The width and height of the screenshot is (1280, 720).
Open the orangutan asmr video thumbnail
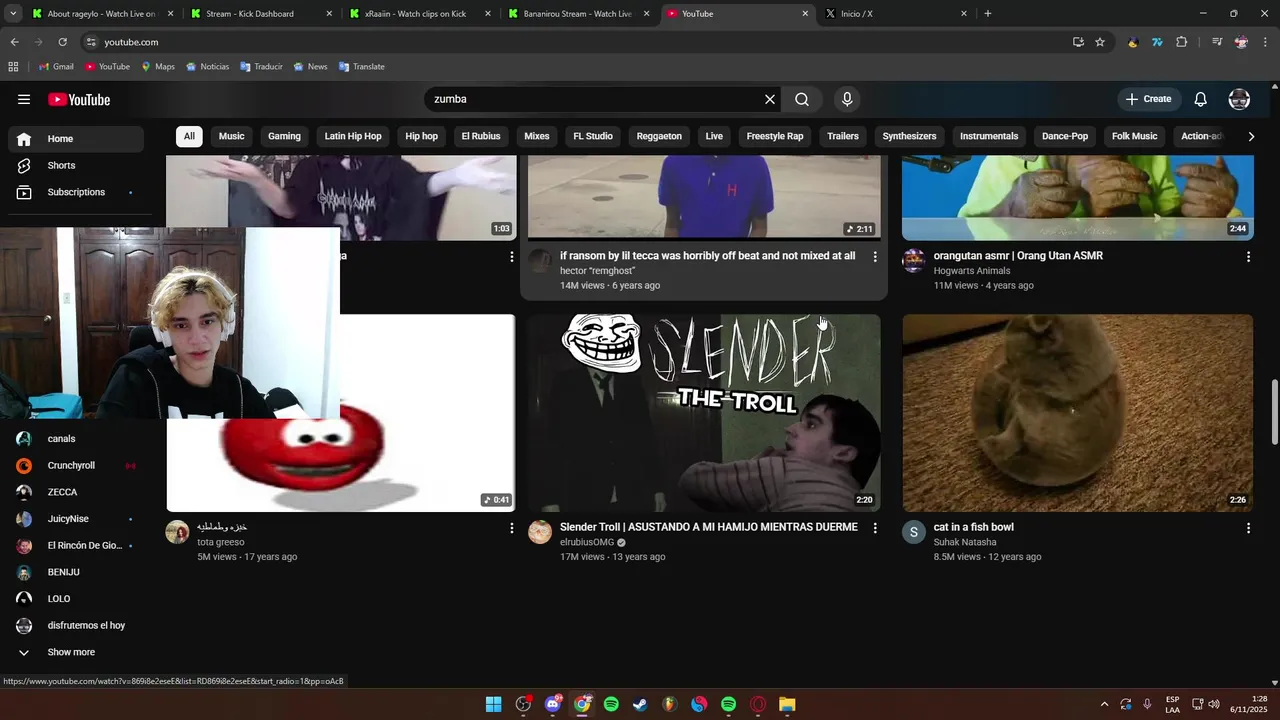[x=1078, y=198]
